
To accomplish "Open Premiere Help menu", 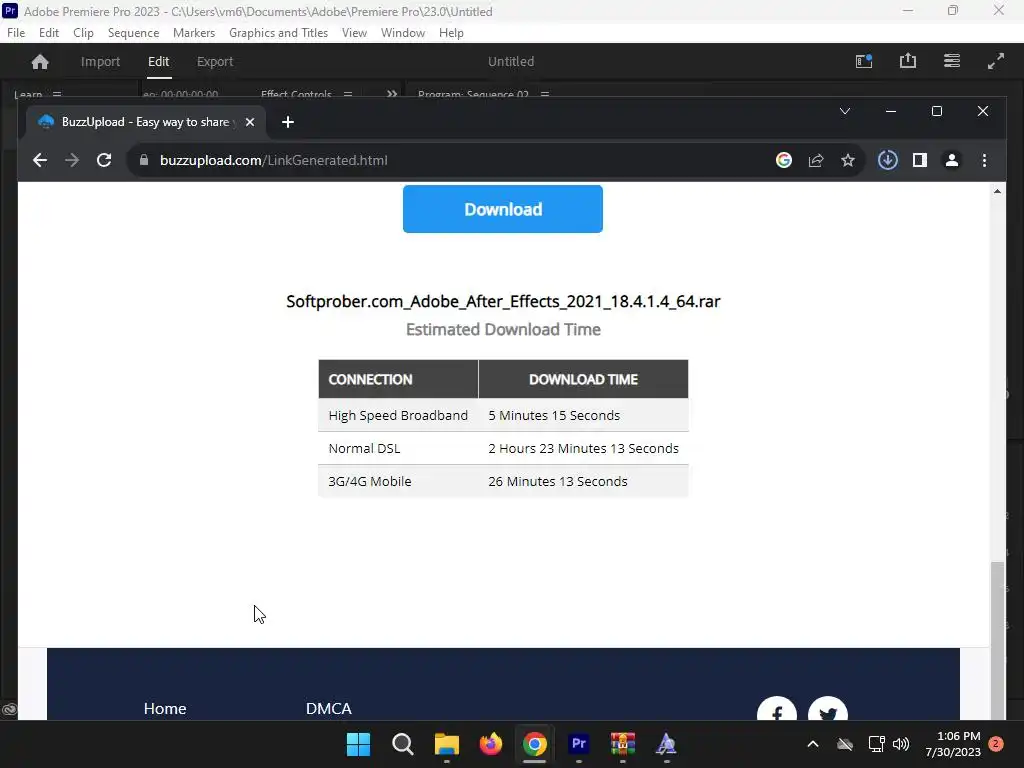I will pos(451,33).
